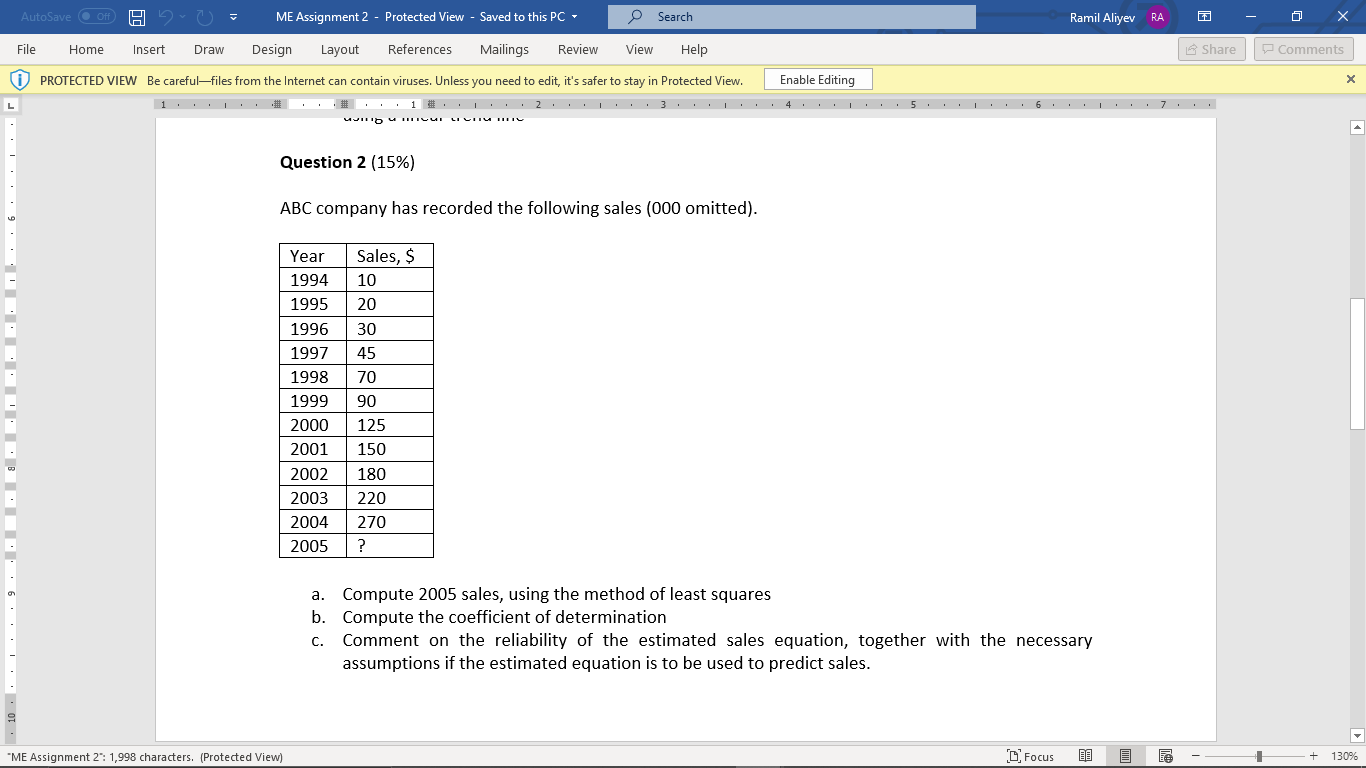Click the table cell '45'

click(x=390, y=353)
